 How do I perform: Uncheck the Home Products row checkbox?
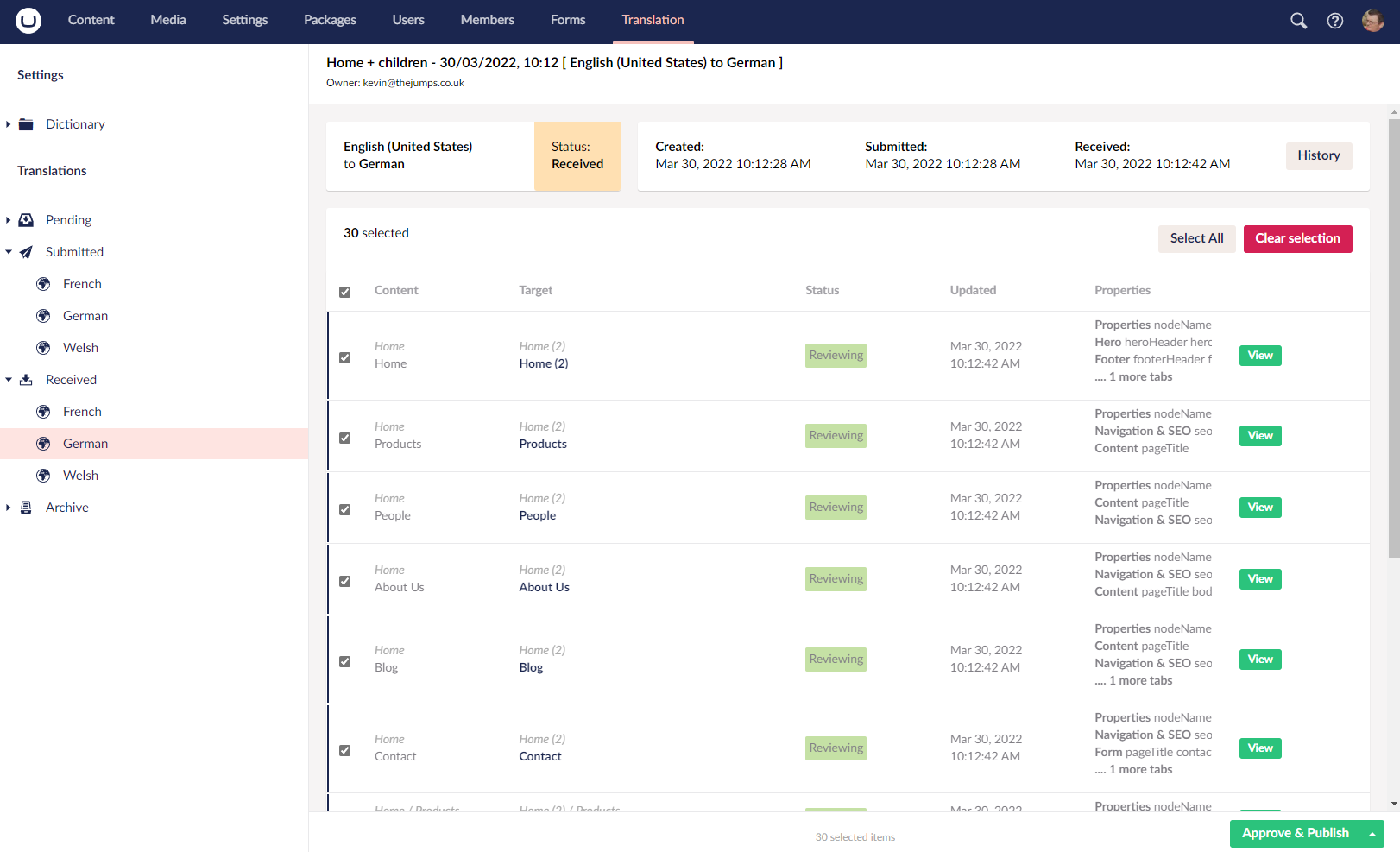[x=344, y=438]
